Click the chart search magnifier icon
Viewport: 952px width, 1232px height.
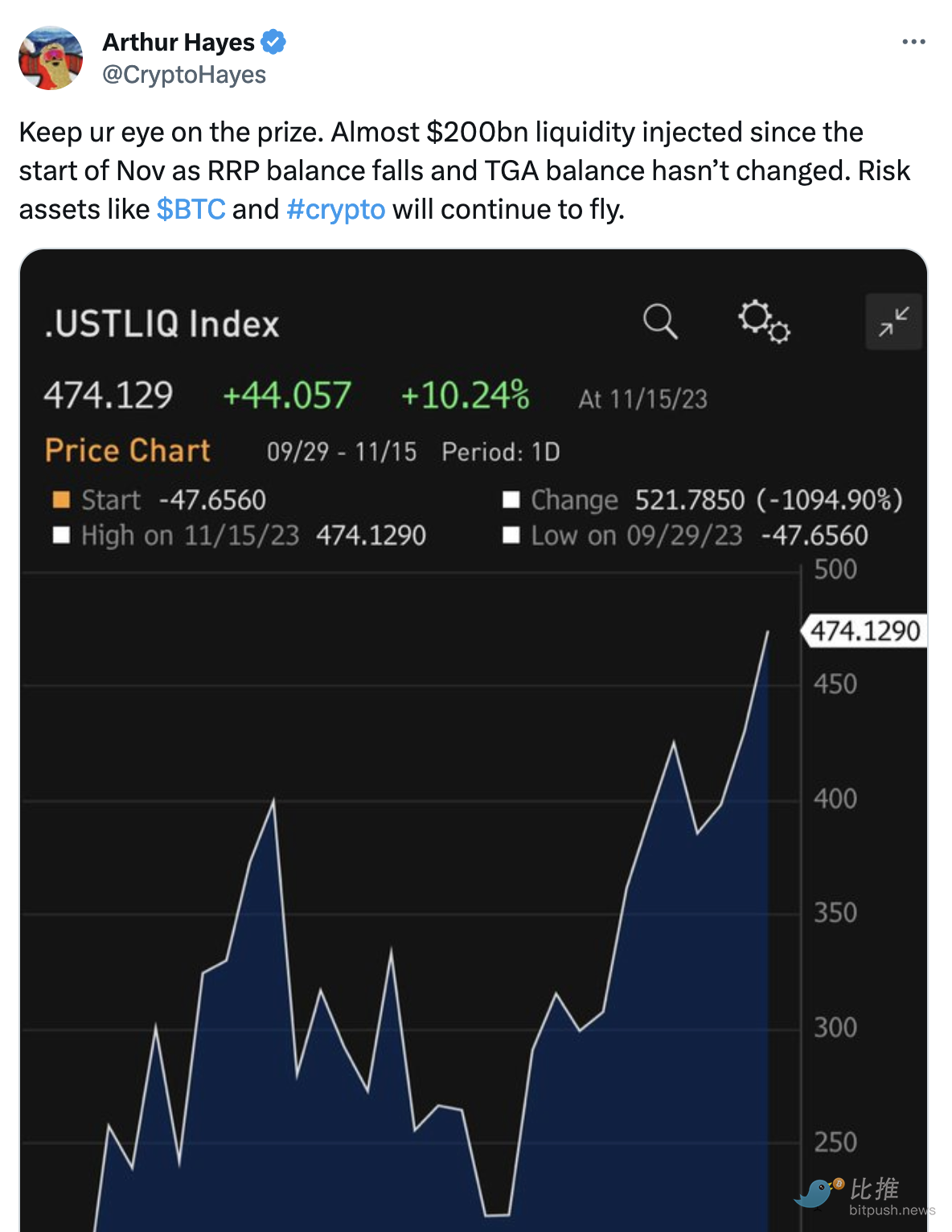tap(660, 322)
